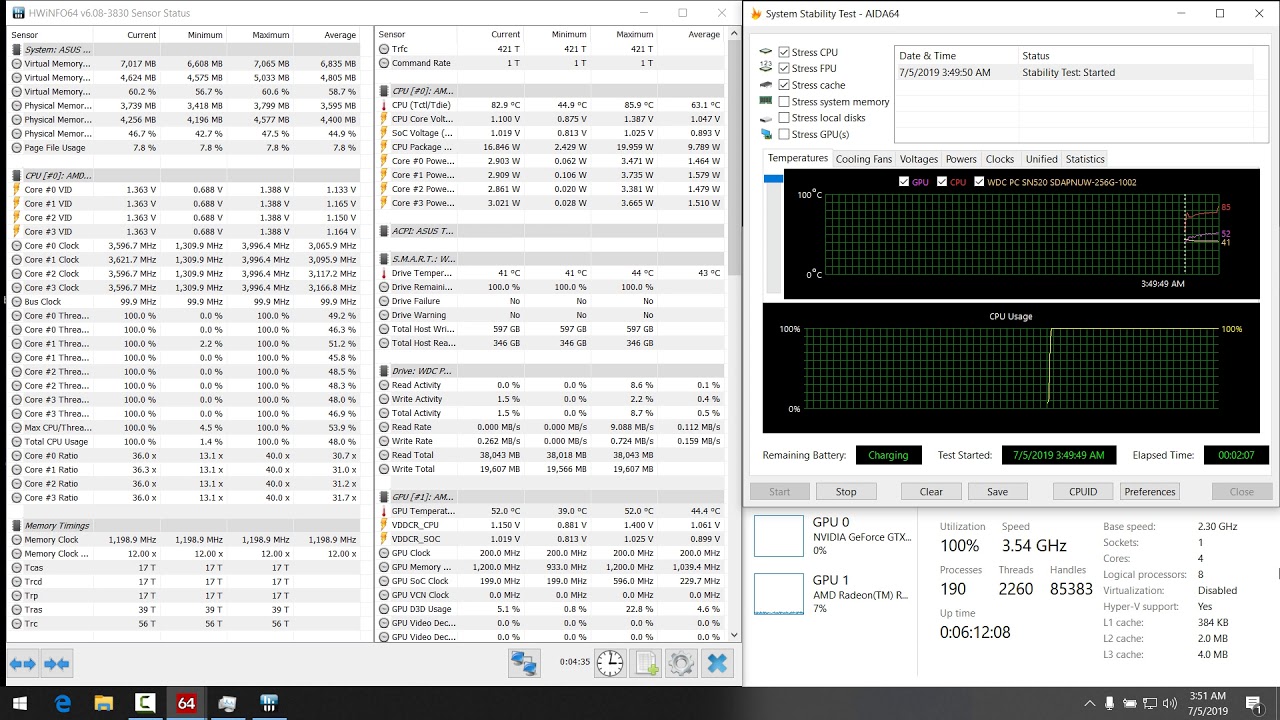The image size is (1280, 720).
Task: Click the HWiNFO64 icon in the sensor window title bar
Action: [18, 13]
